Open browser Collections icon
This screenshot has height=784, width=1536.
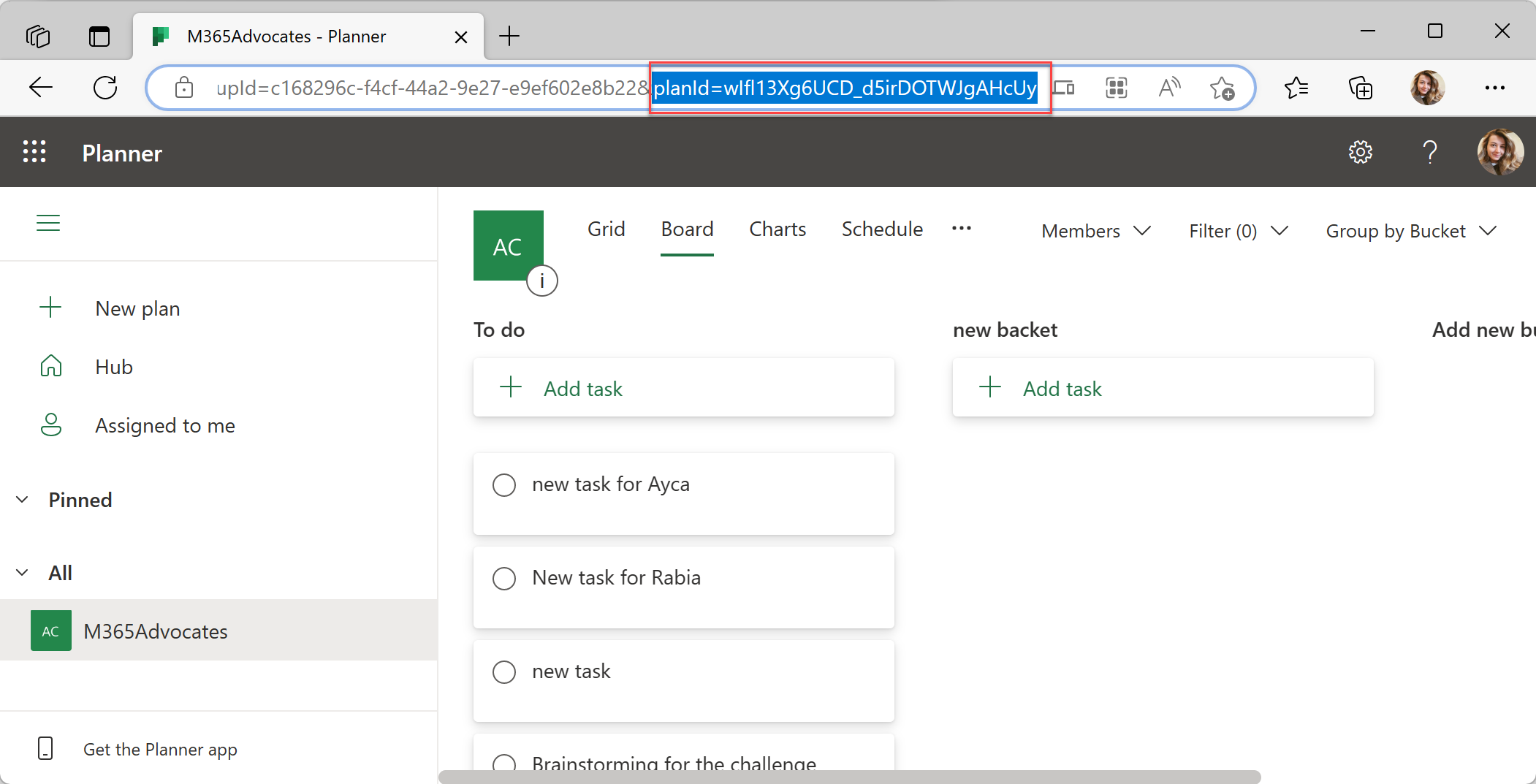[1361, 88]
